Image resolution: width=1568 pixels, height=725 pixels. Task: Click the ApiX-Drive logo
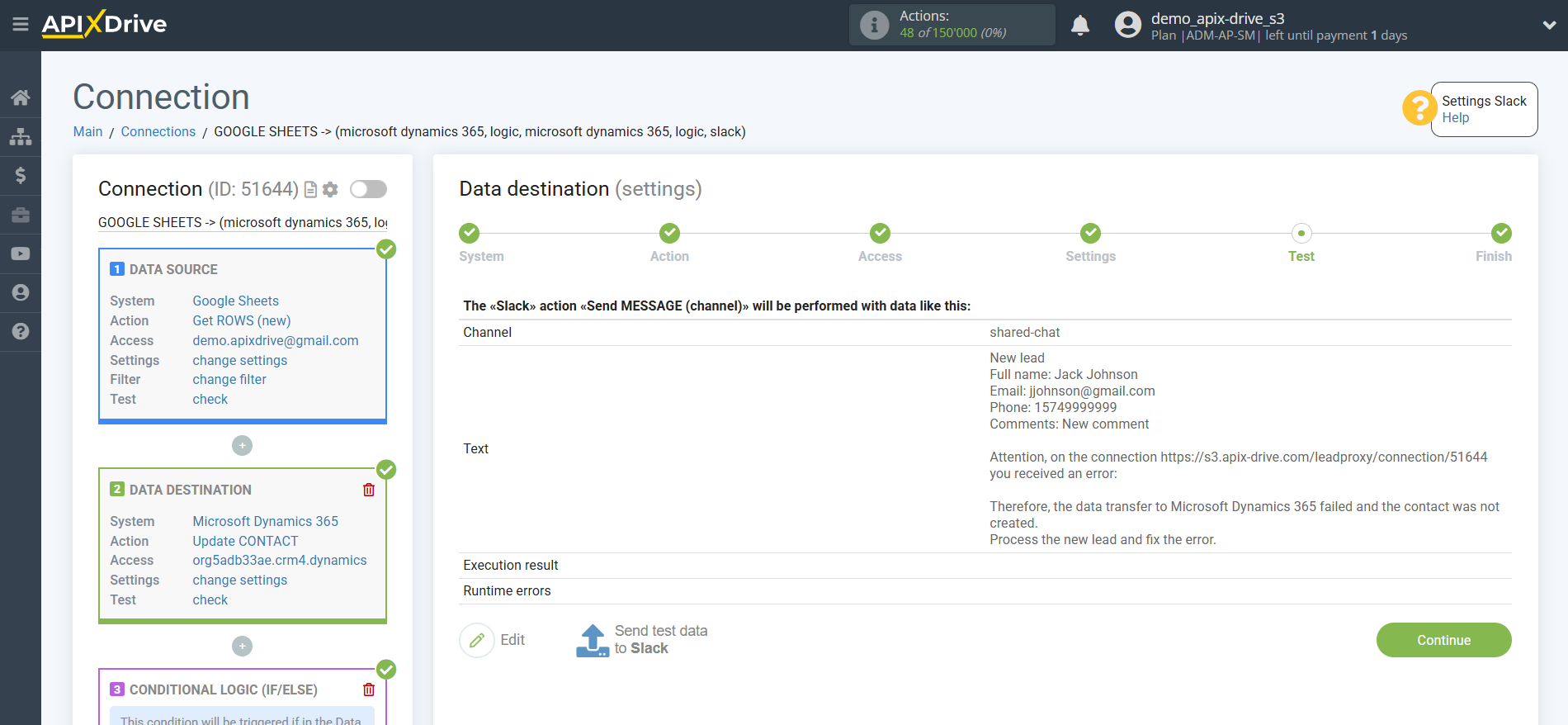pyautogui.click(x=104, y=24)
